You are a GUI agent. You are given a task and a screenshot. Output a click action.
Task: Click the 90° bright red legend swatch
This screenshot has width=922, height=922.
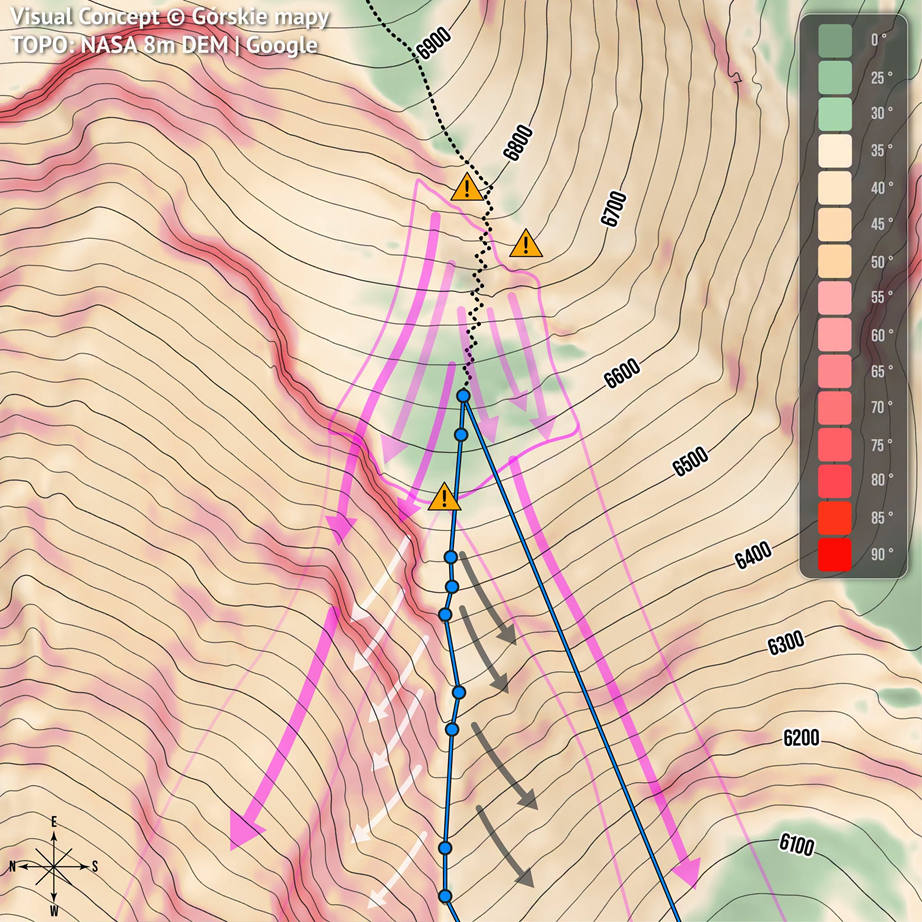tap(834, 554)
